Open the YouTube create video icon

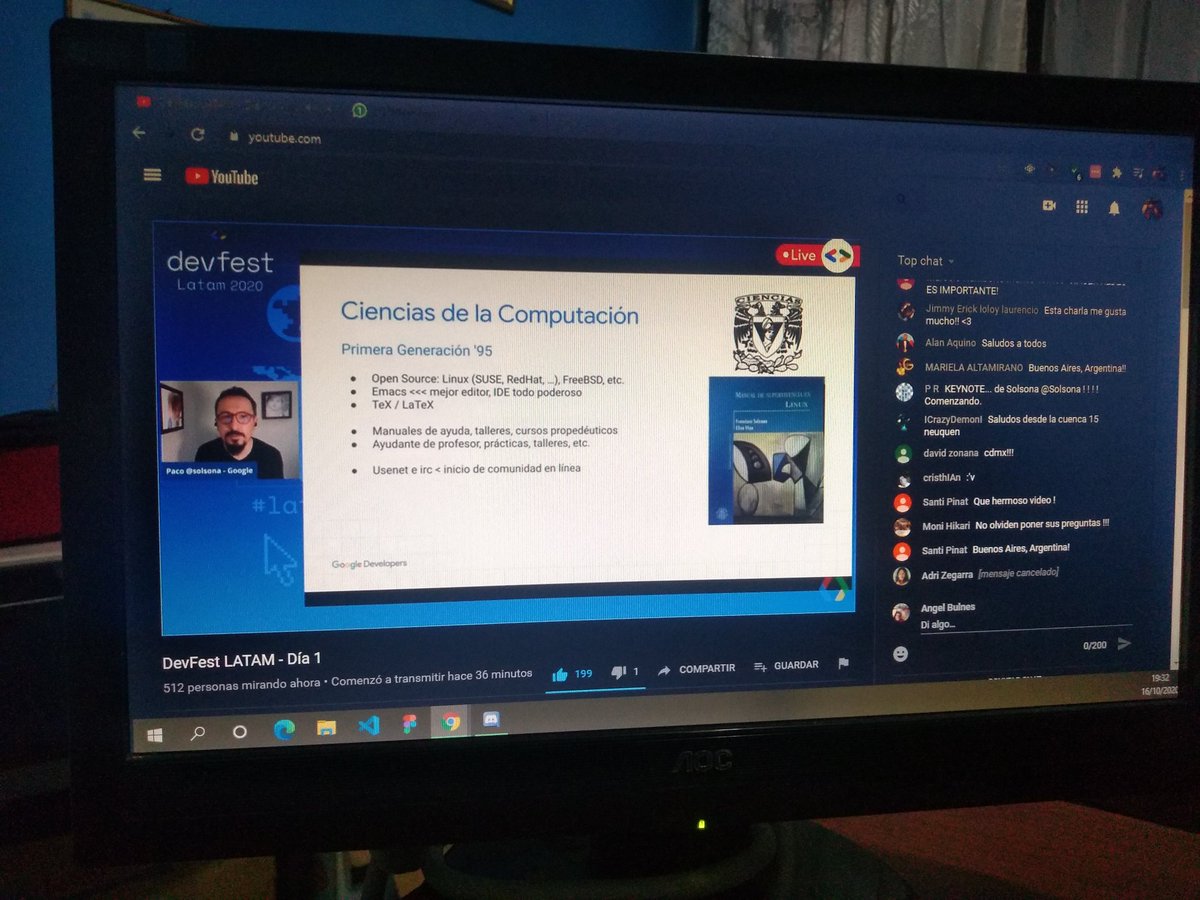1050,207
